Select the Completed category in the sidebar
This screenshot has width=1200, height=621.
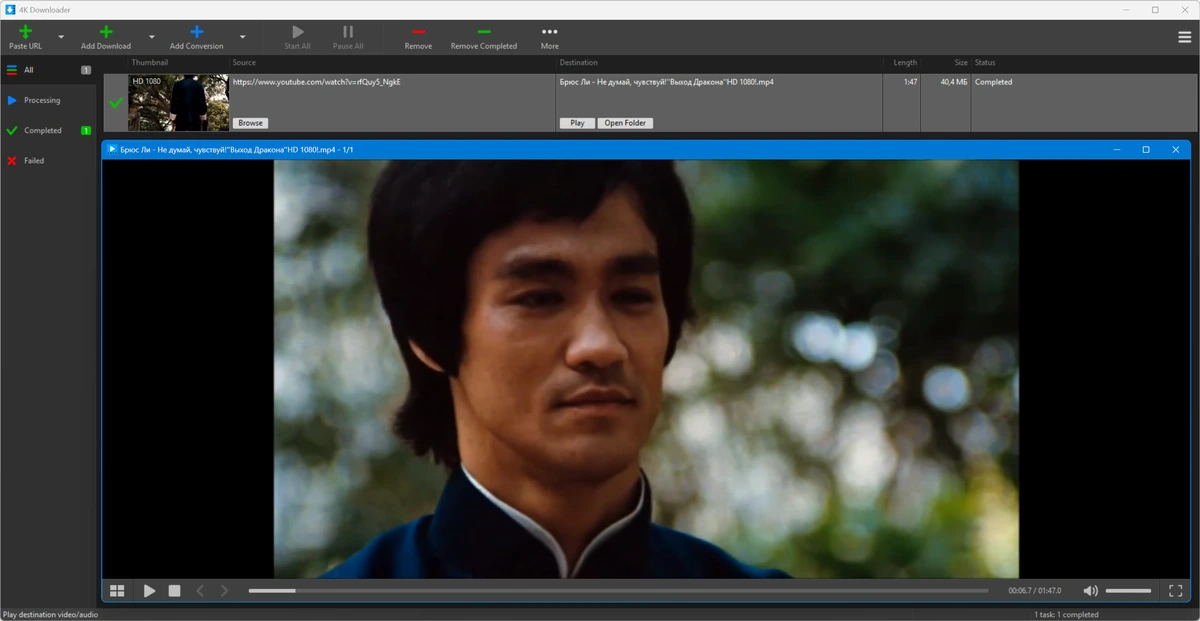[48, 130]
